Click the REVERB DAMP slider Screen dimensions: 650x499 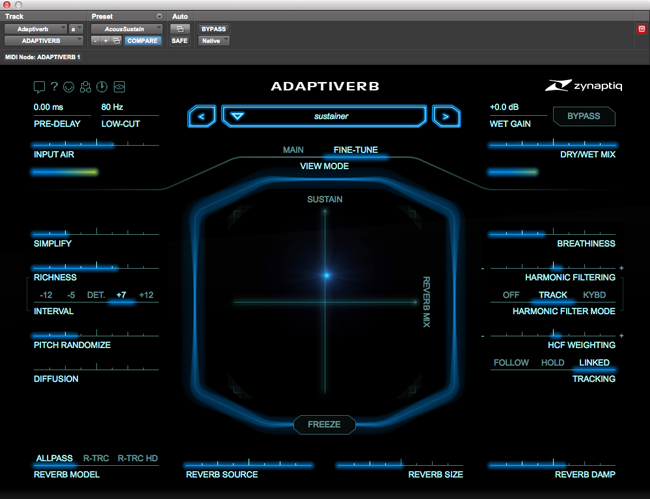553,465
